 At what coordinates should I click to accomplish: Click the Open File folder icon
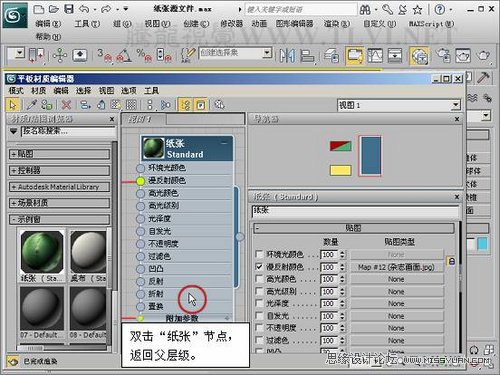click(53, 9)
